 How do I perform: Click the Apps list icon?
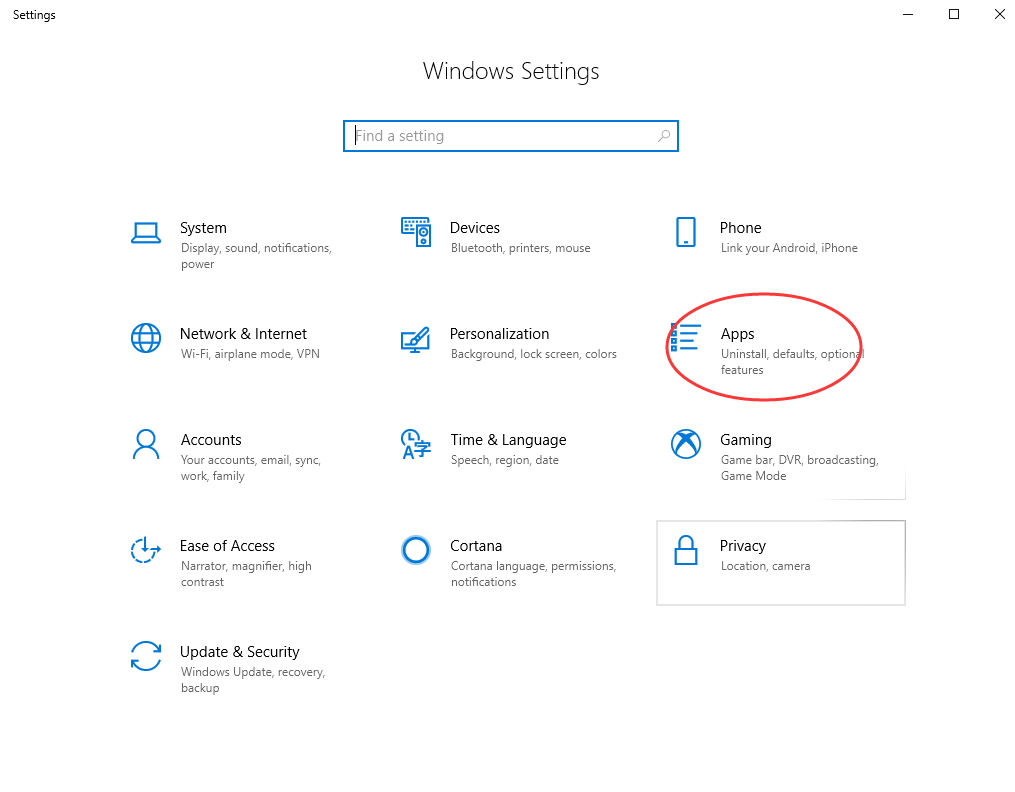click(685, 338)
